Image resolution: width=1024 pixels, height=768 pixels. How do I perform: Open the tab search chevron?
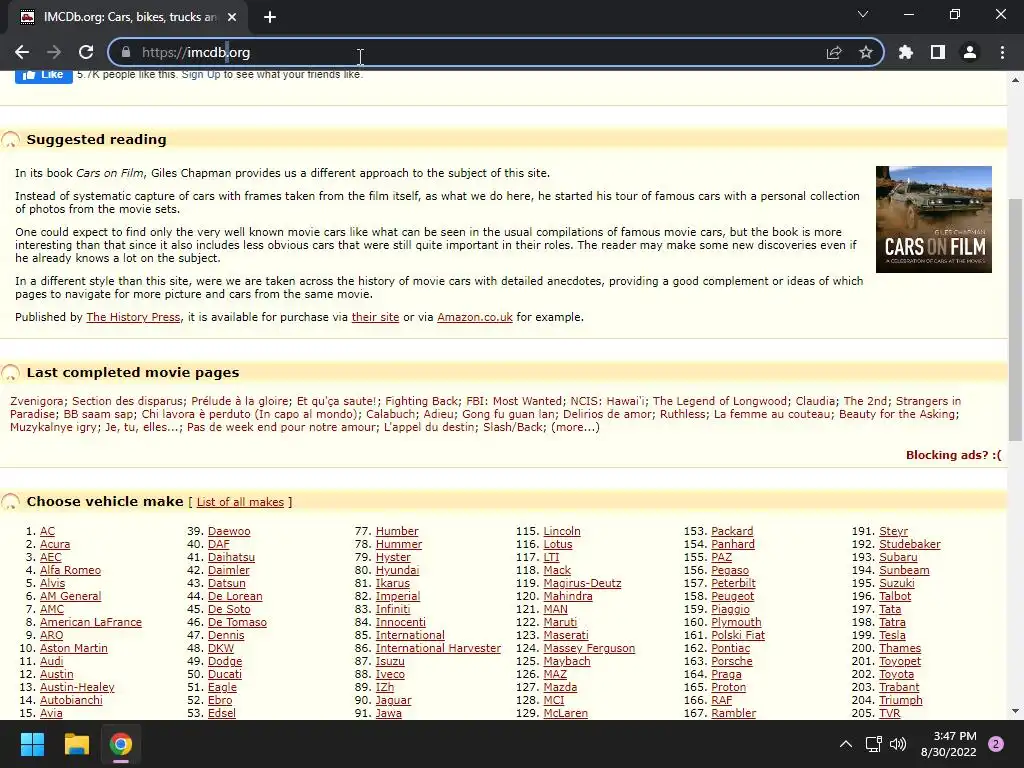(863, 14)
